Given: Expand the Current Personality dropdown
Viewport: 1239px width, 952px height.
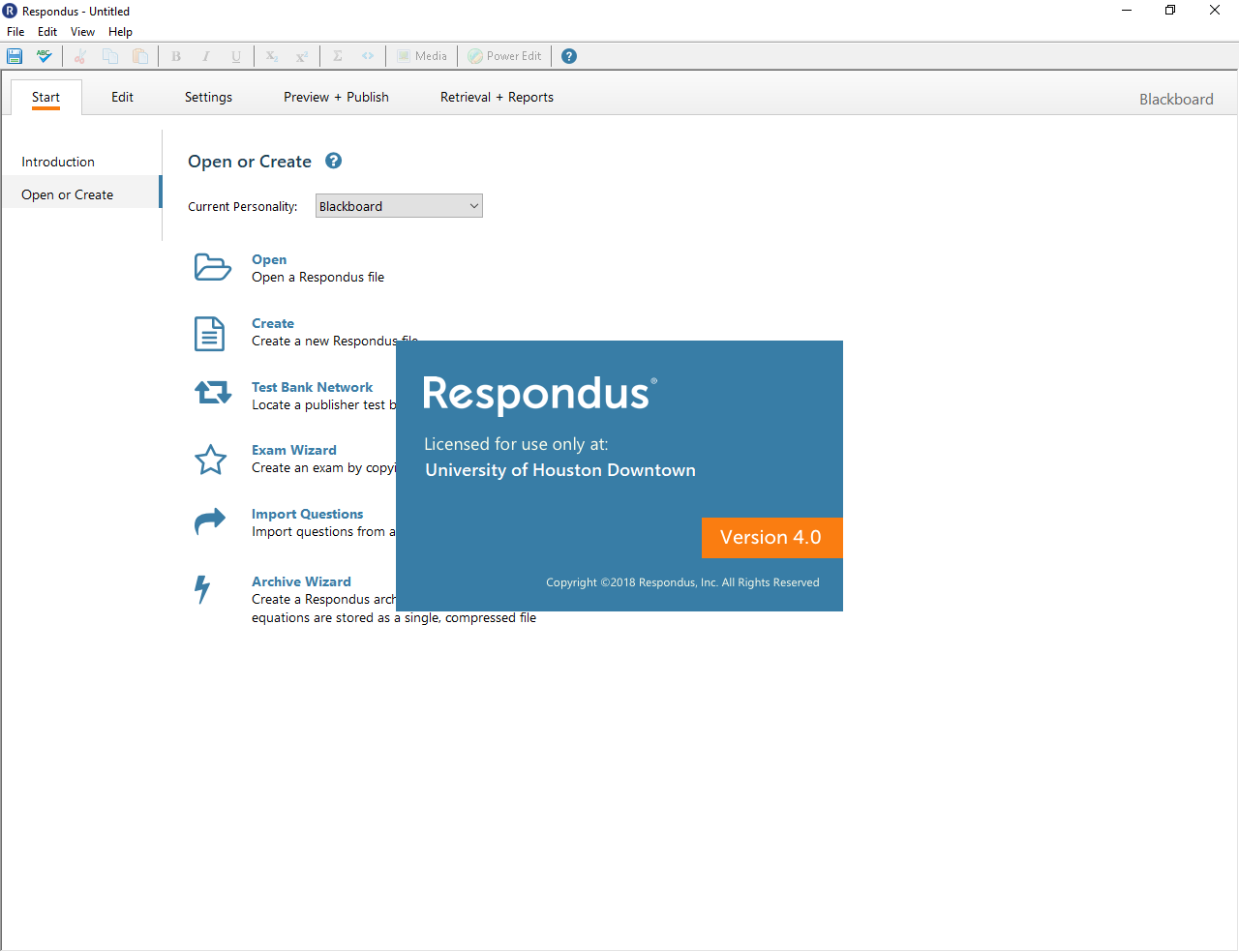Looking at the screenshot, I should (x=399, y=206).
